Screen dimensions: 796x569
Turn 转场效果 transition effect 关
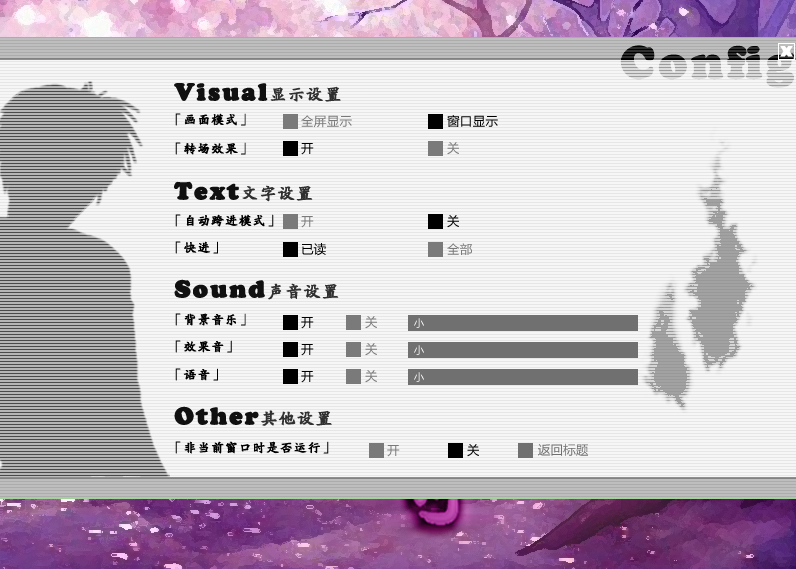point(444,148)
